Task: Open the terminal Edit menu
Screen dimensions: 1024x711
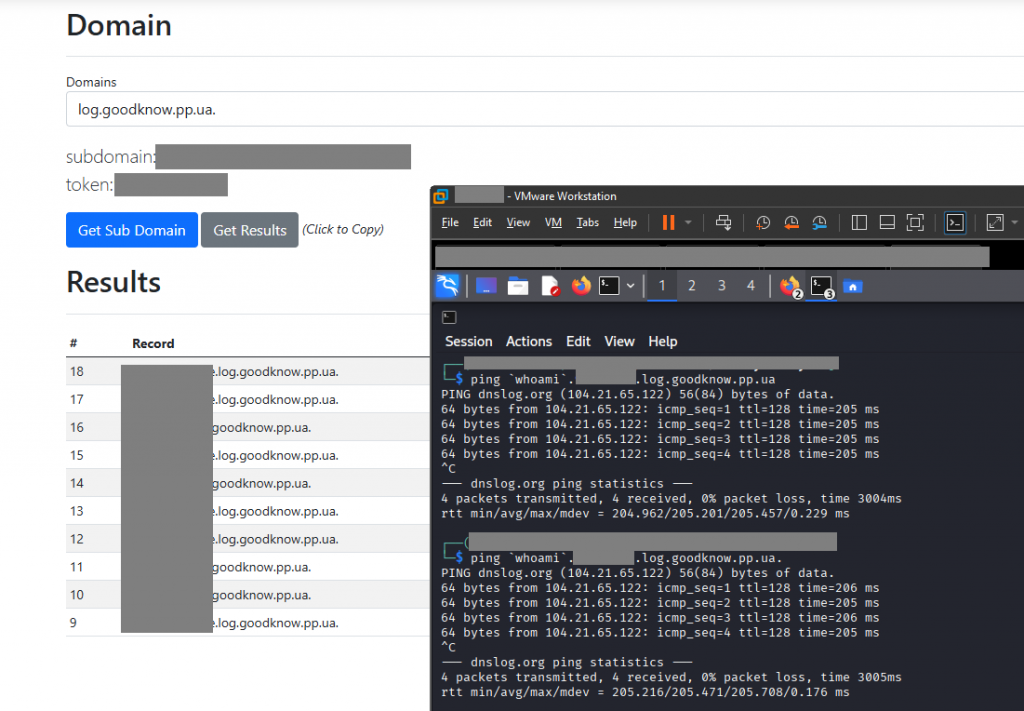Action: (579, 341)
